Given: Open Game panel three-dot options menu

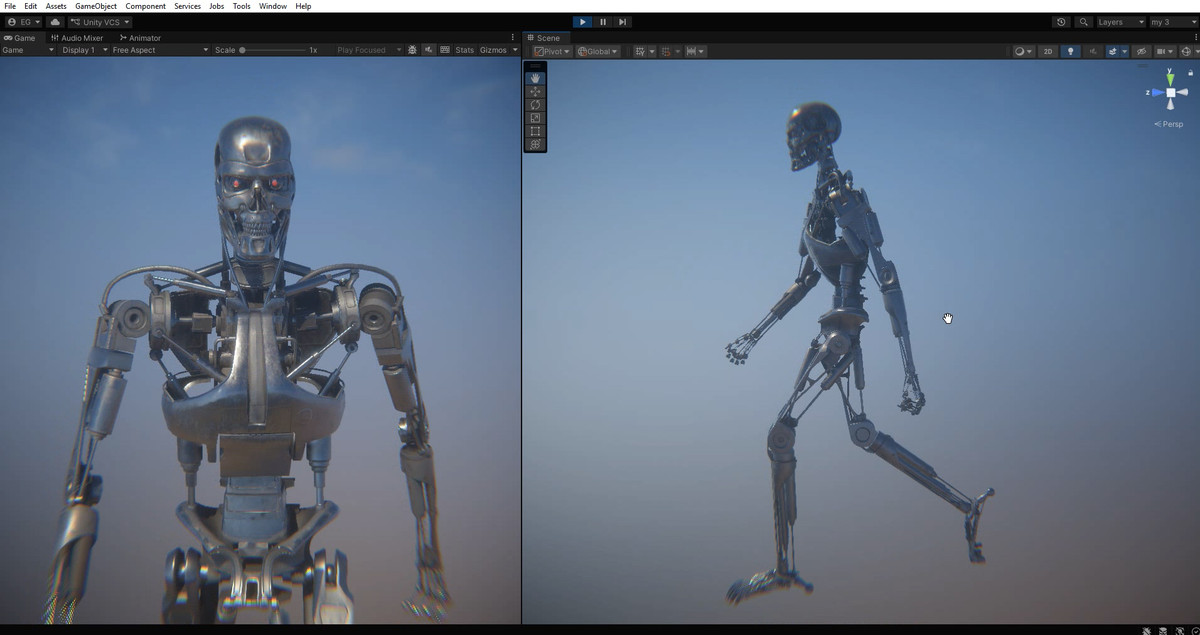Looking at the screenshot, I should 513,38.
